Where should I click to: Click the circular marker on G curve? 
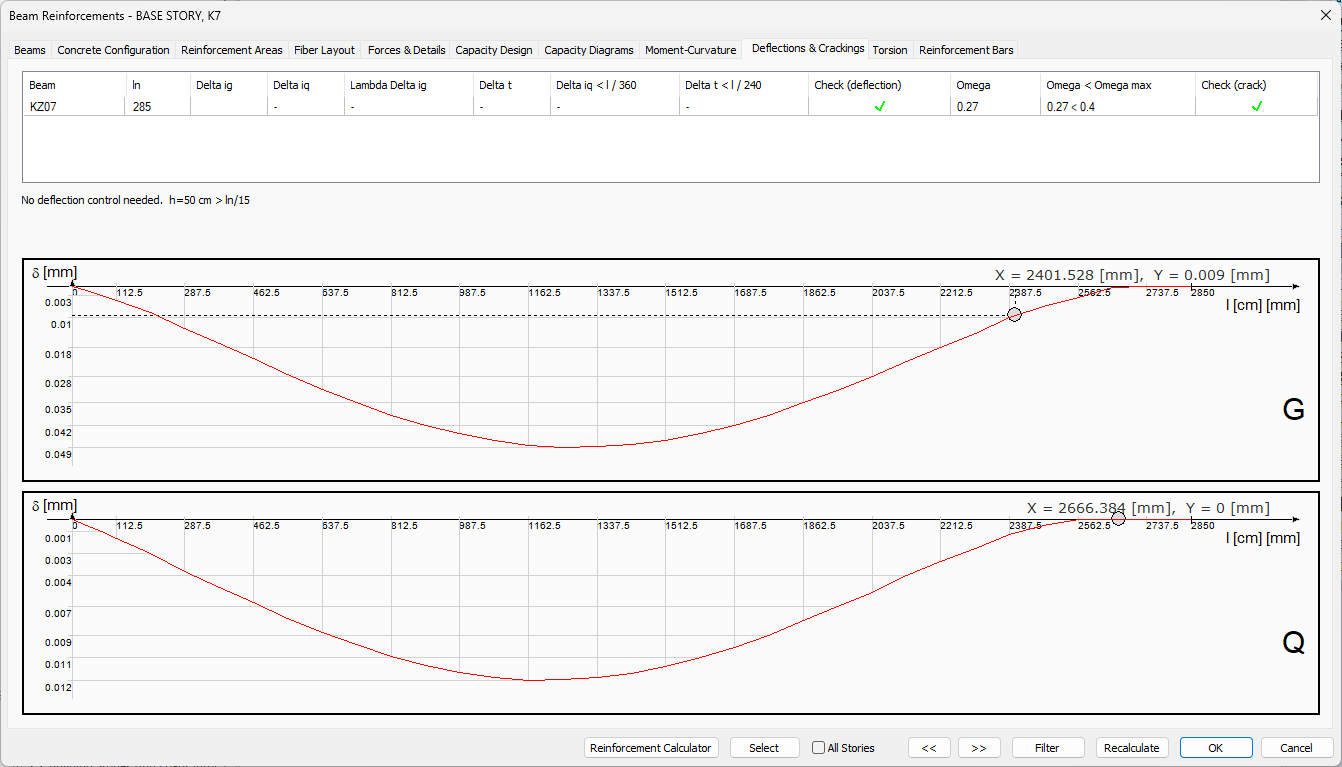pyautogui.click(x=1014, y=315)
